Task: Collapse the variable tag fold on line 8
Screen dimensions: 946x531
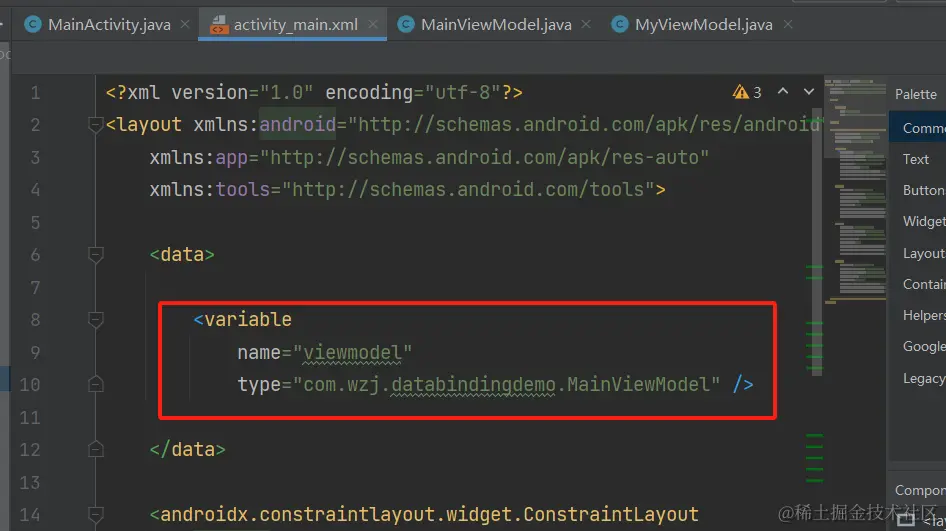Action: [x=95, y=319]
